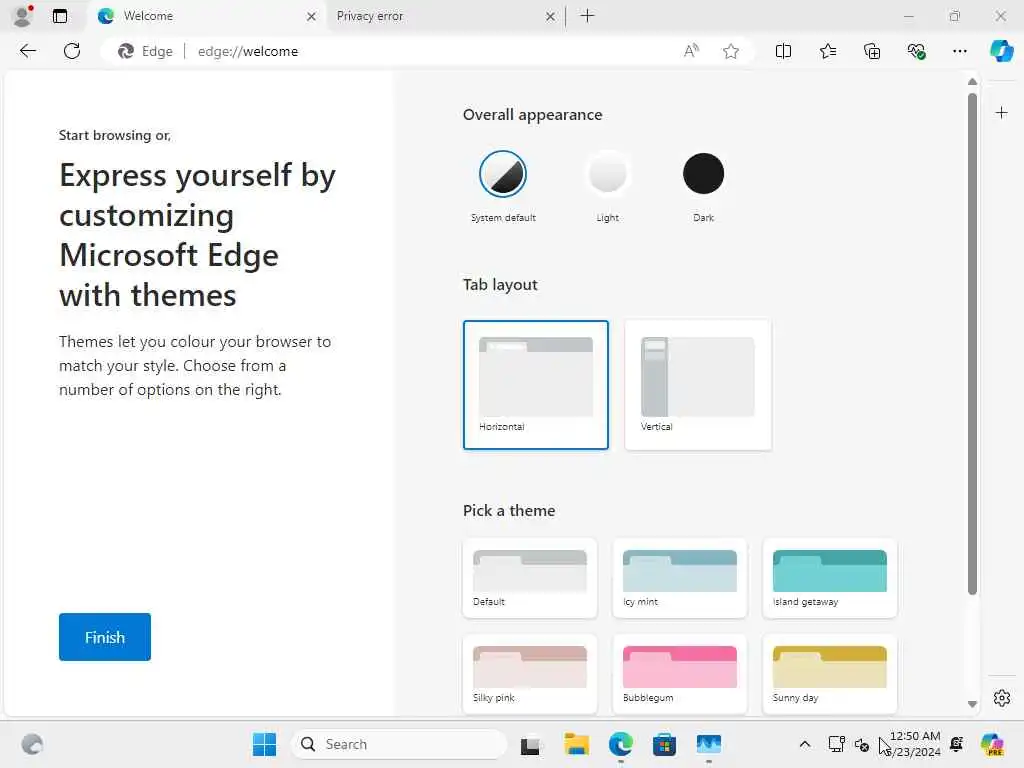The width and height of the screenshot is (1024, 768).
Task: Click the network tray icon
Action: click(x=837, y=744)
